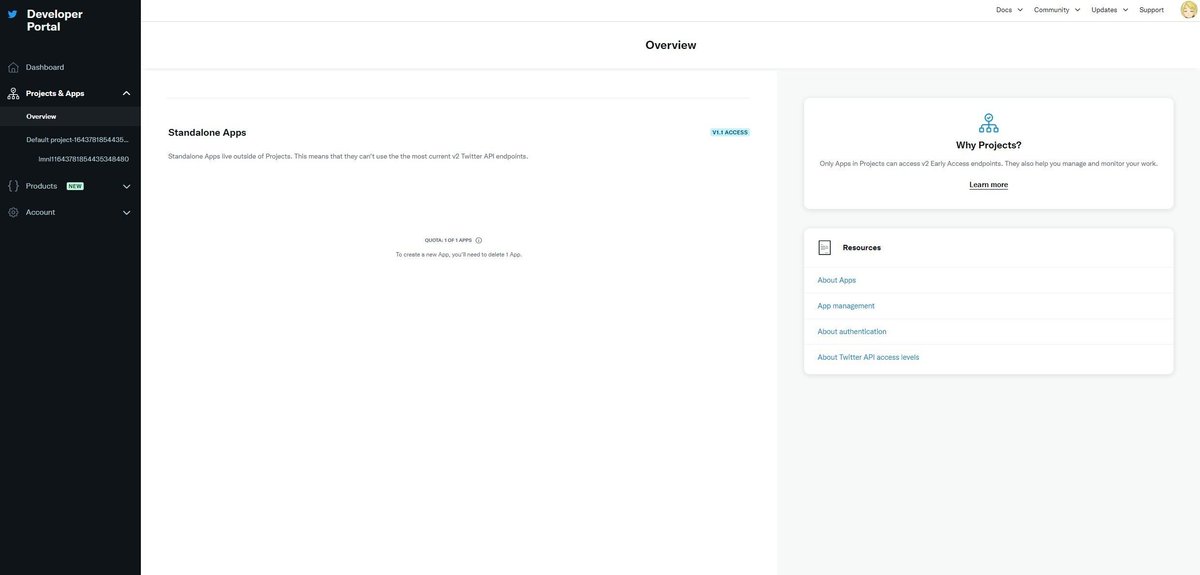Click the 'To create a new App' note
This screenshot has width=1200, height=575.
tap(459, 254)
